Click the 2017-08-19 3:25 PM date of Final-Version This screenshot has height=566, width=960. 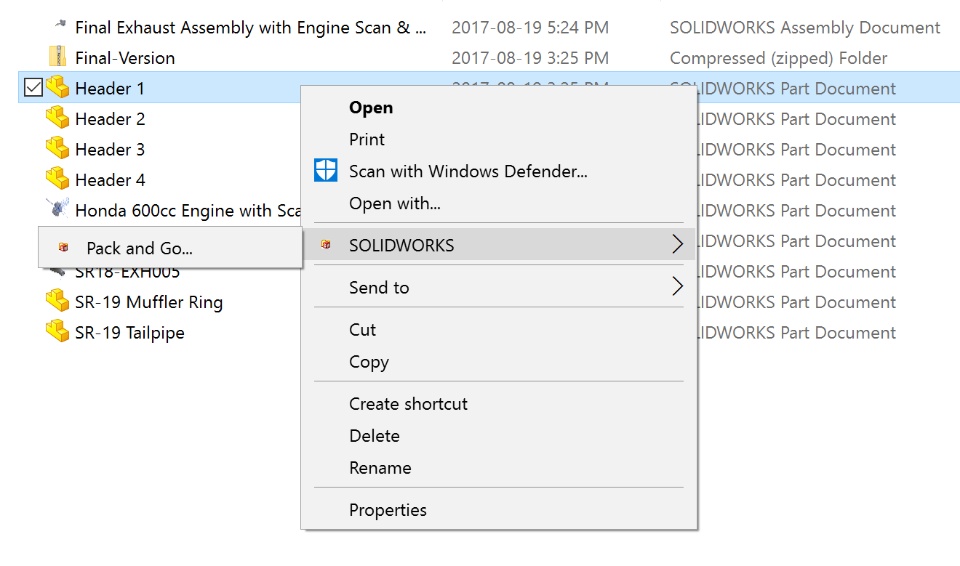pyautogui.click(x=530, y=58)
